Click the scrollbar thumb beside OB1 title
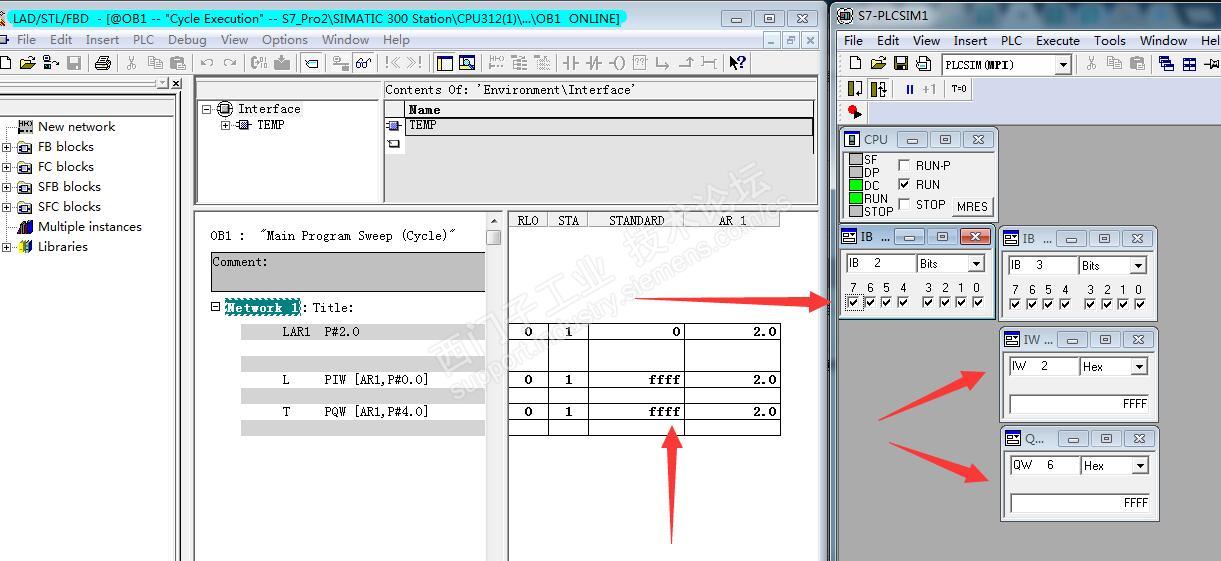The width and height of the screenshot is (1221, 561). 493,238
